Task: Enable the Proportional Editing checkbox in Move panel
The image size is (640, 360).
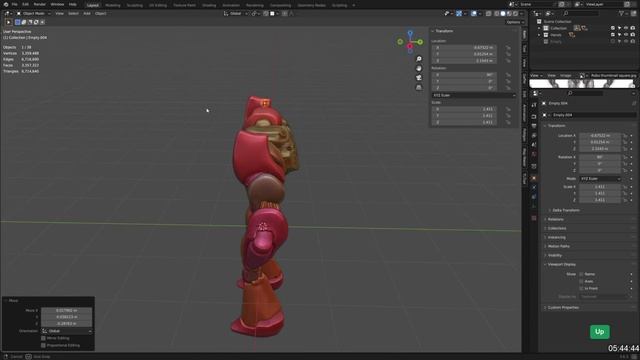Action: (x=43, y=345)
